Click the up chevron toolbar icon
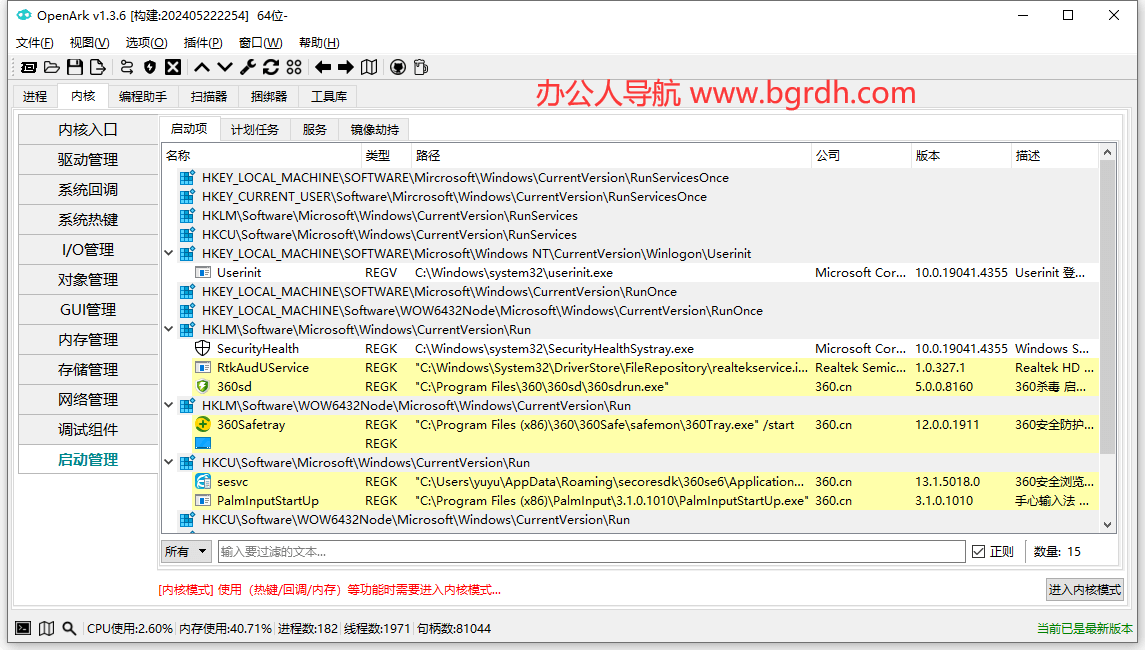 coord(202,68)
